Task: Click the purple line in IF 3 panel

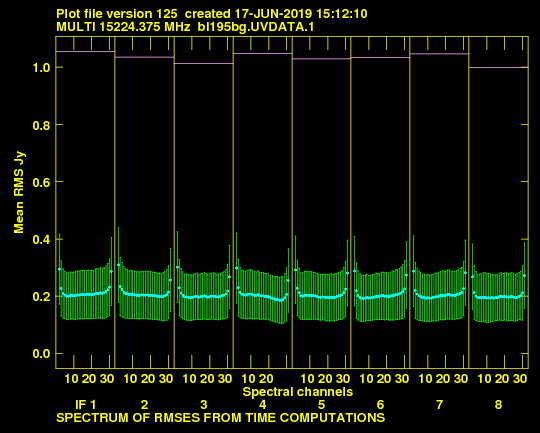Action: click(x=204, y=63)
